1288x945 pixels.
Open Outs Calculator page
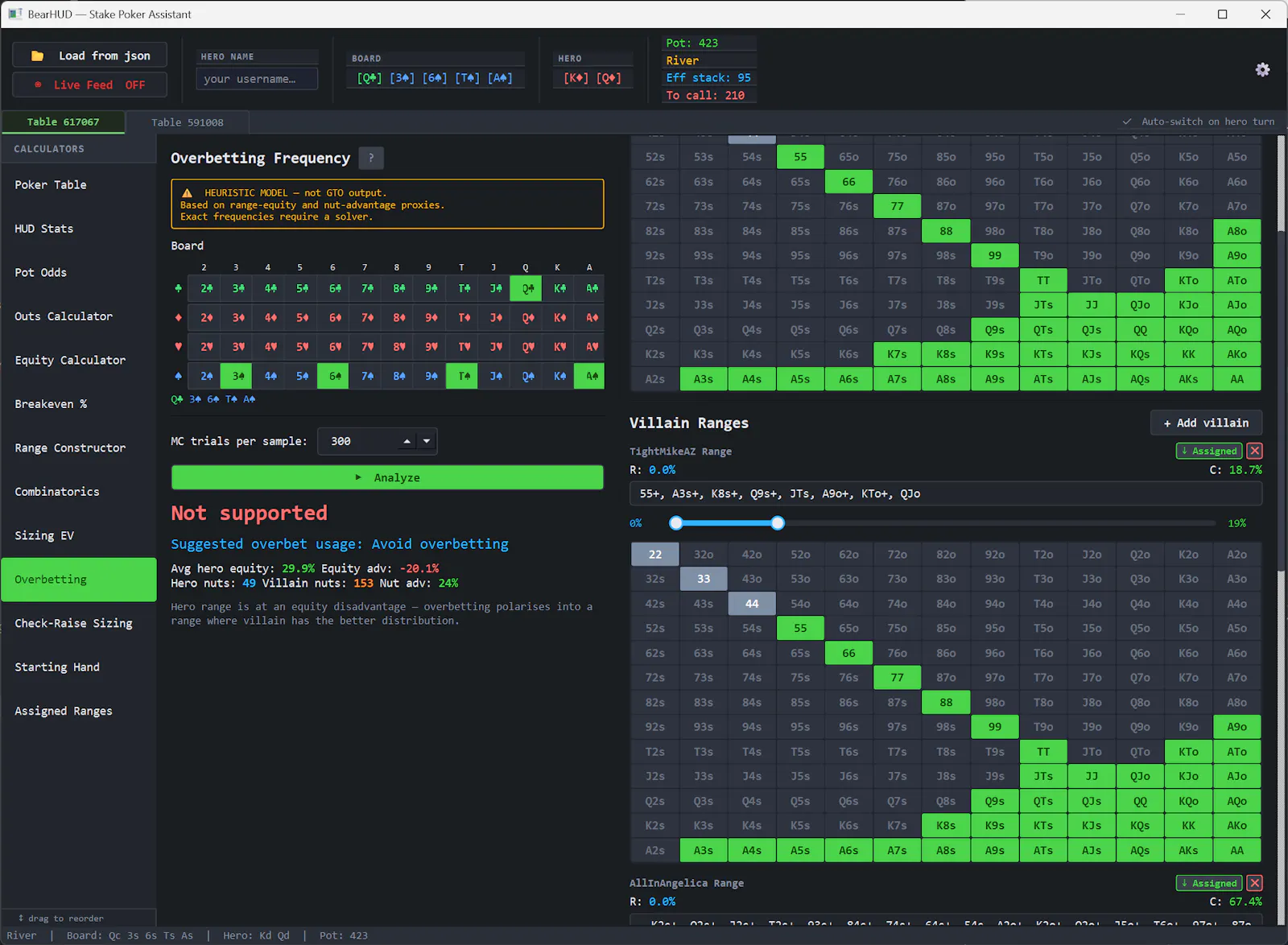click(x=79, y=316)
